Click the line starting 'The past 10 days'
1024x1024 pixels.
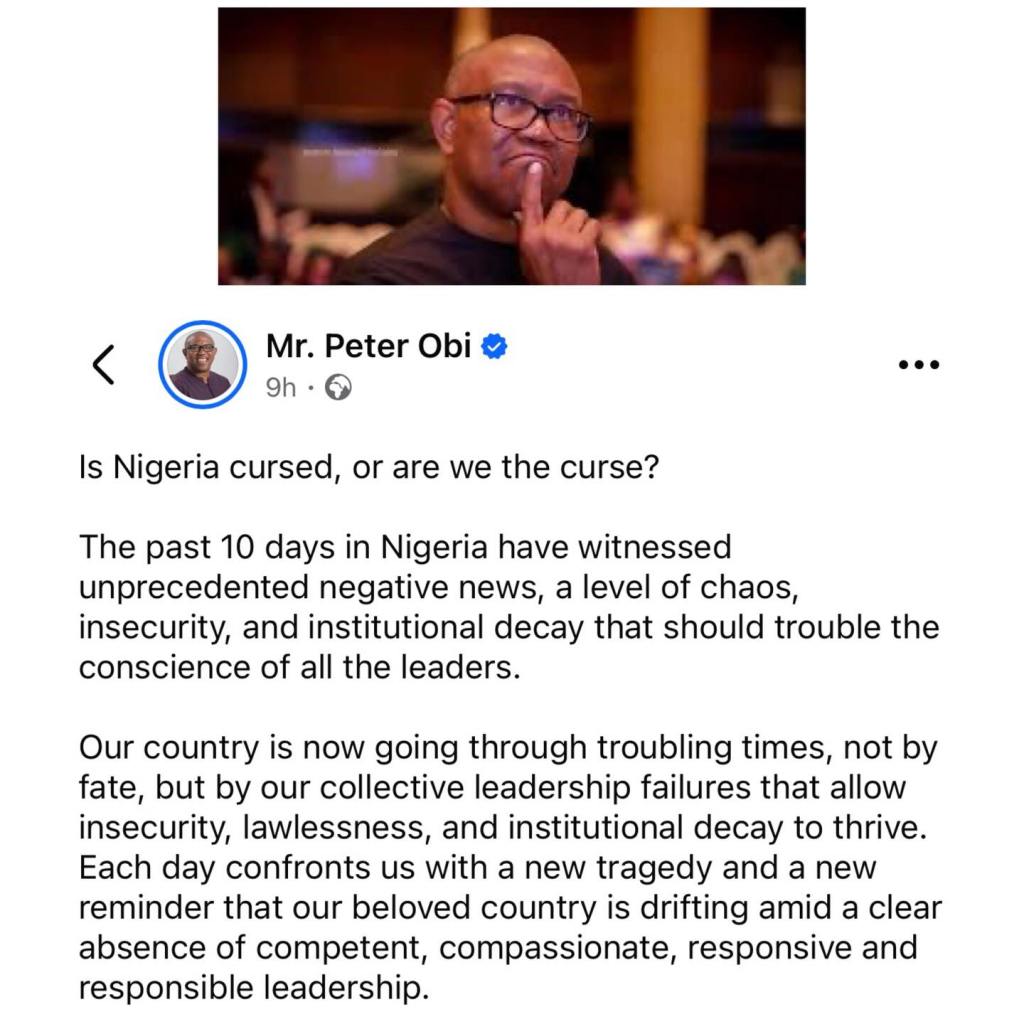point(405,547)
